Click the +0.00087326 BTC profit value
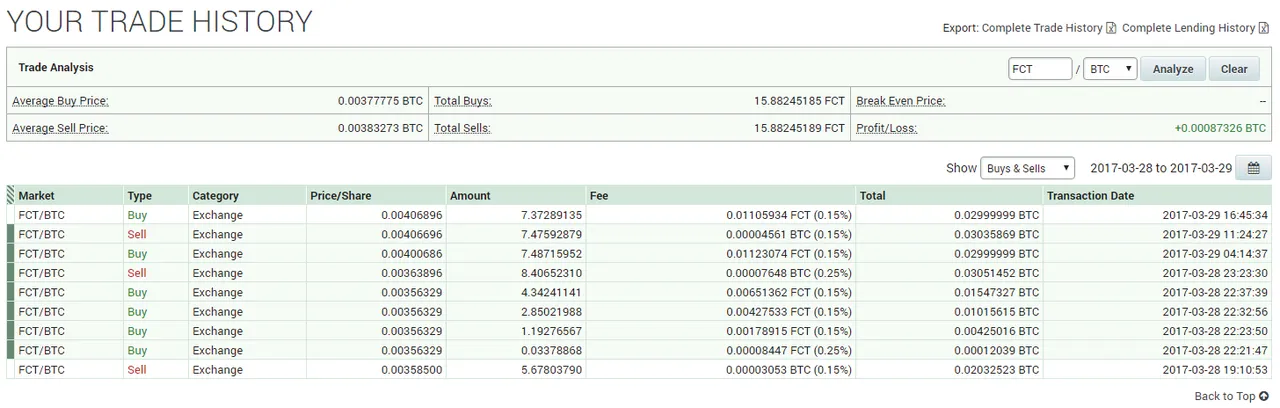The image size is (1280, 408). click(1220, 128)
